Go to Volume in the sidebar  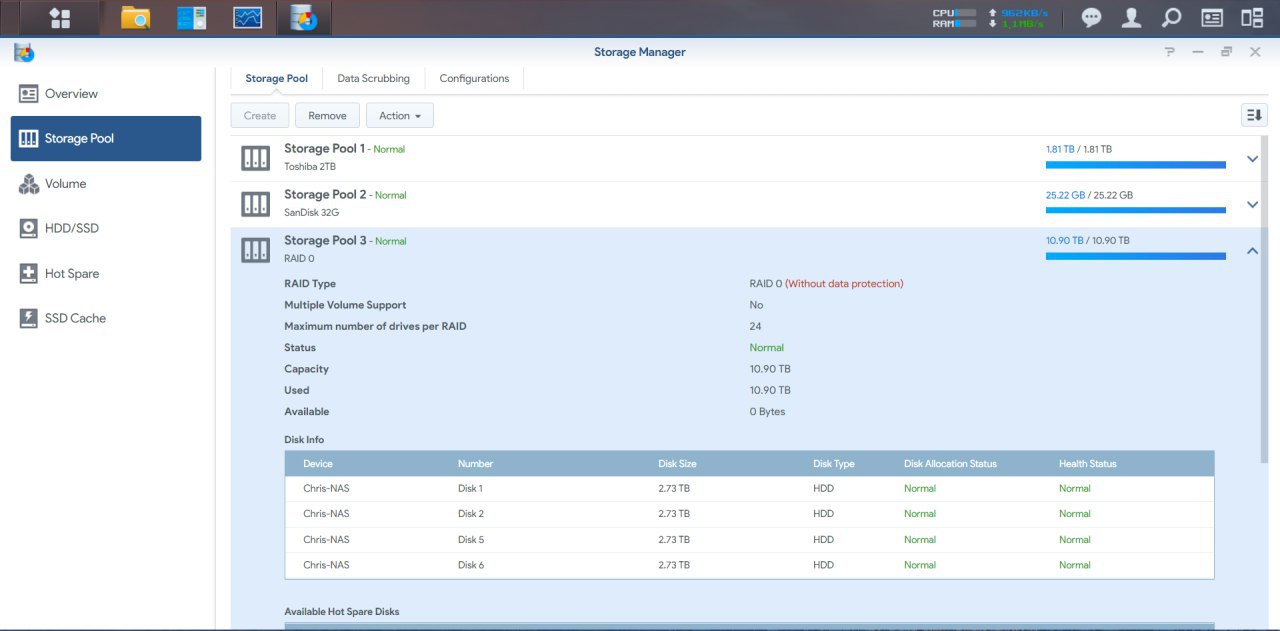[65, 184]
